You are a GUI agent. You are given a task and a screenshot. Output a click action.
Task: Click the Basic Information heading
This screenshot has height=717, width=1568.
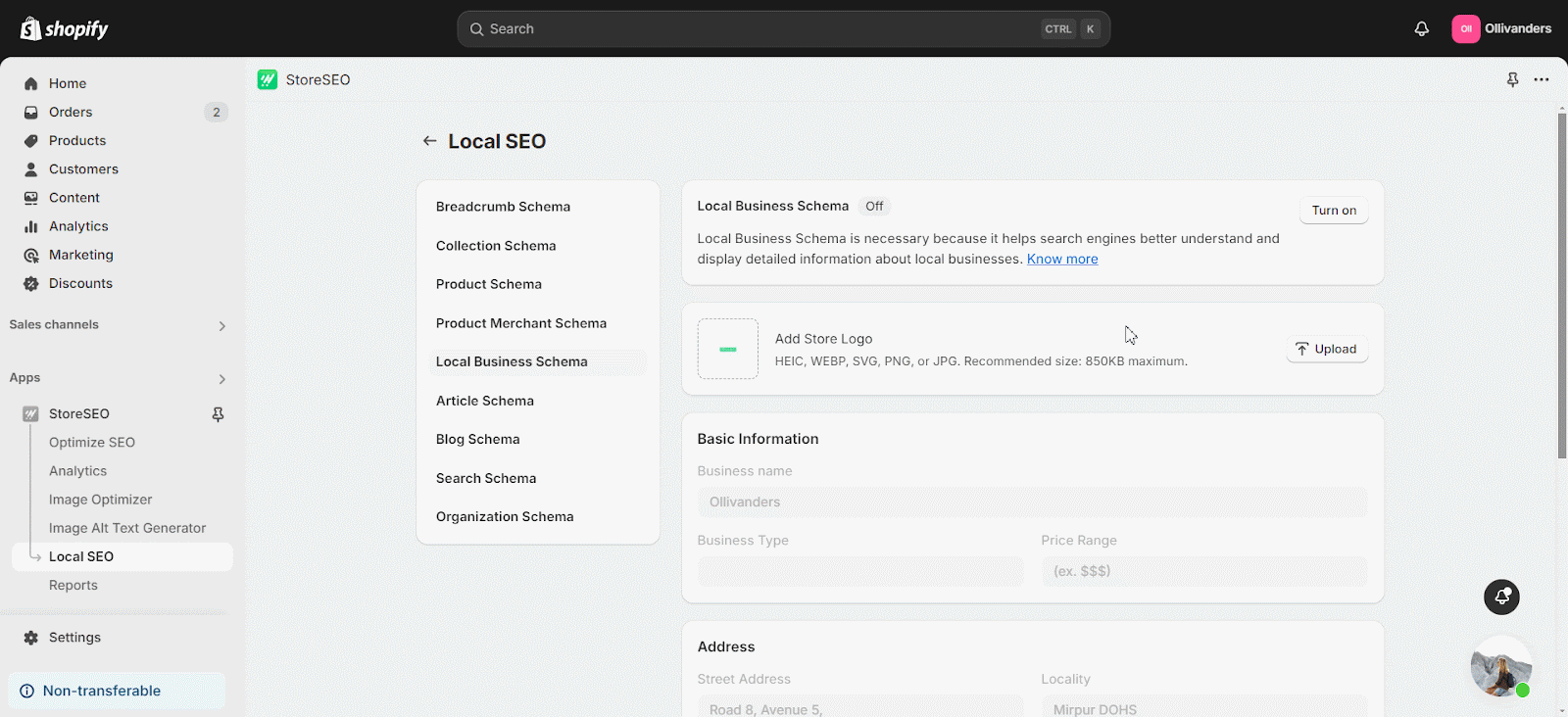click(758, 439)
